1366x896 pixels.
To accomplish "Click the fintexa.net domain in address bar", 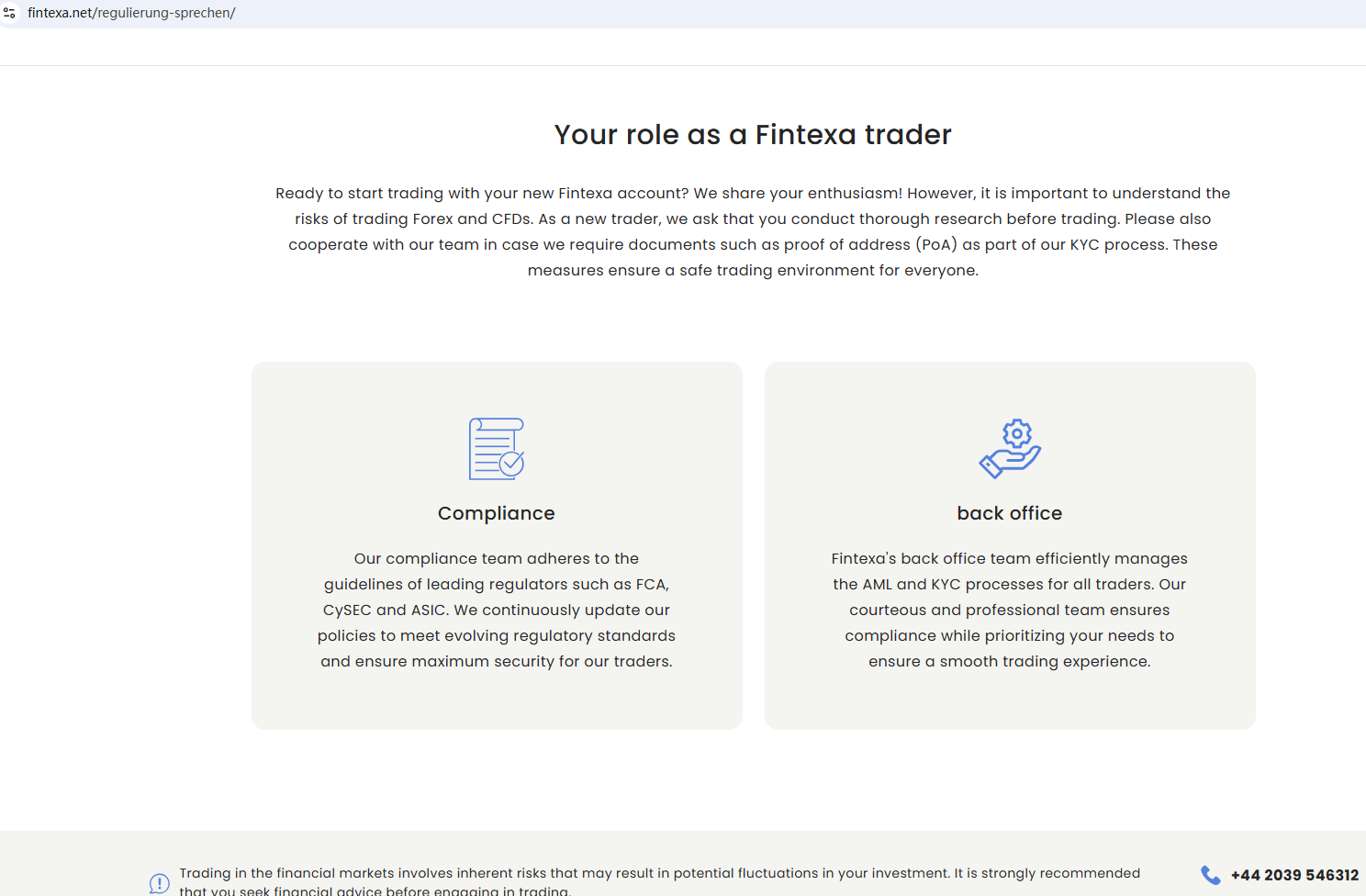I will pyautogui.click(x=60, y=13).
